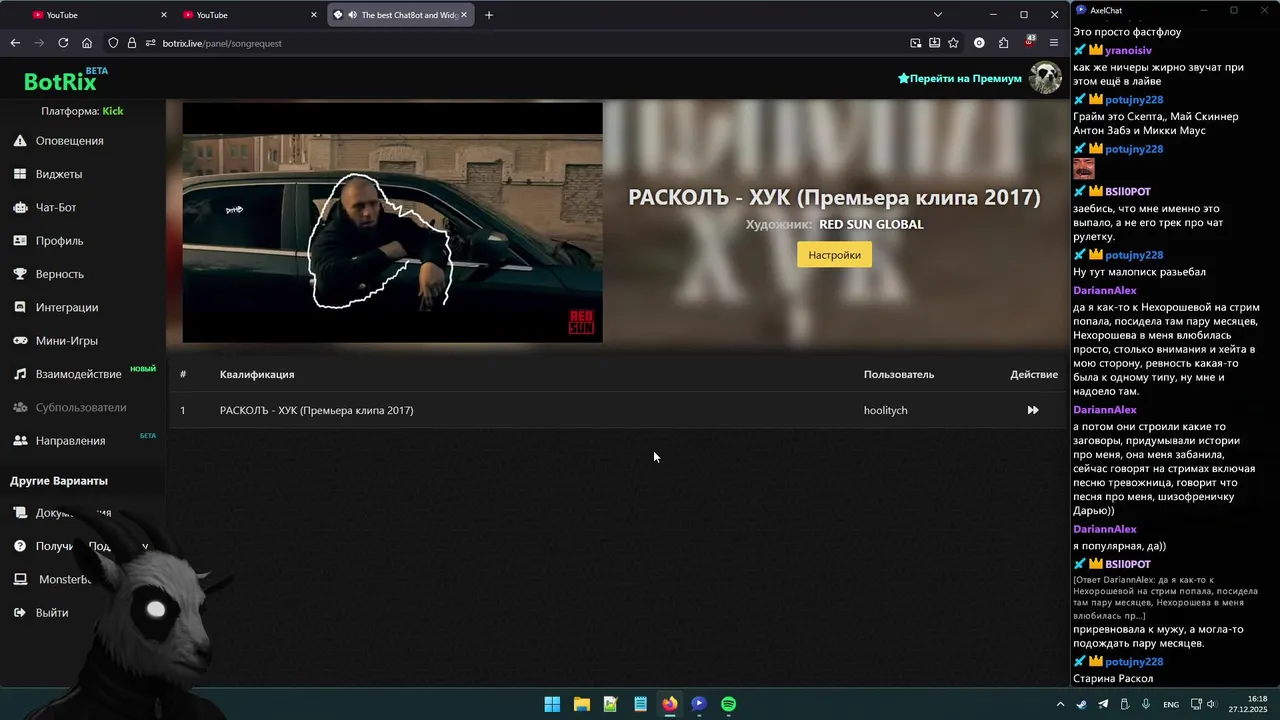Open a new browser tab
Screen dimensions: 1280x720
(x=489, y=15)
